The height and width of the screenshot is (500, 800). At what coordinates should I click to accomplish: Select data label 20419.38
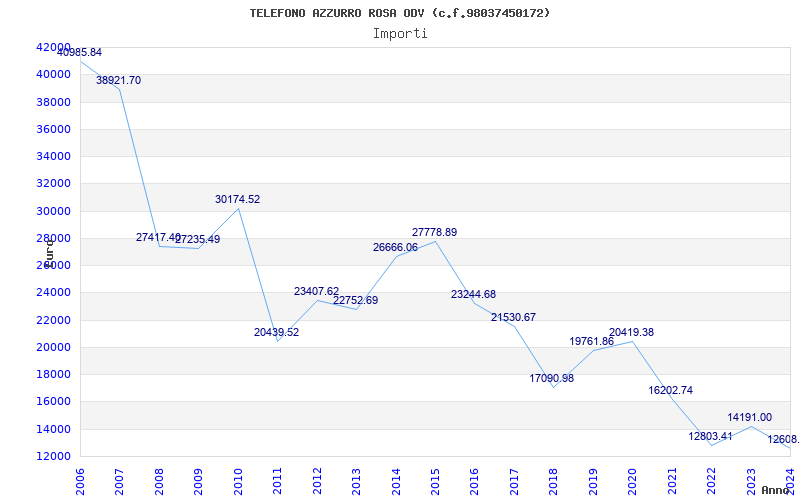pyautogui.click(x=632, y=333)
